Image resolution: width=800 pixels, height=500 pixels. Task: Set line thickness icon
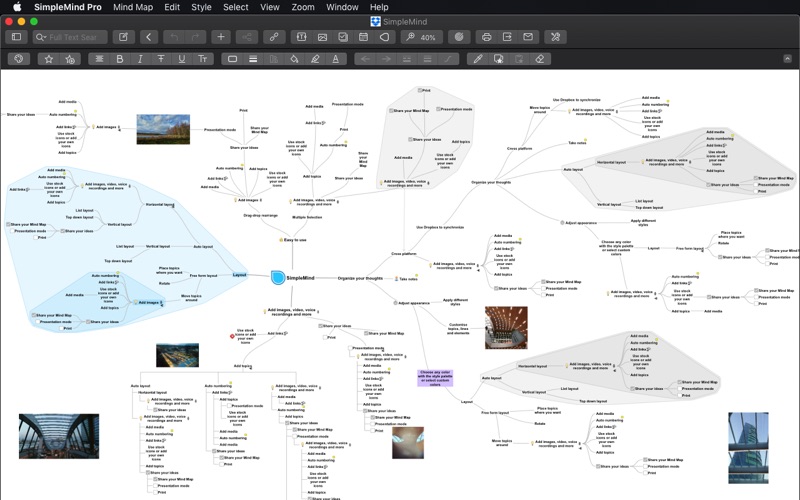253,59
